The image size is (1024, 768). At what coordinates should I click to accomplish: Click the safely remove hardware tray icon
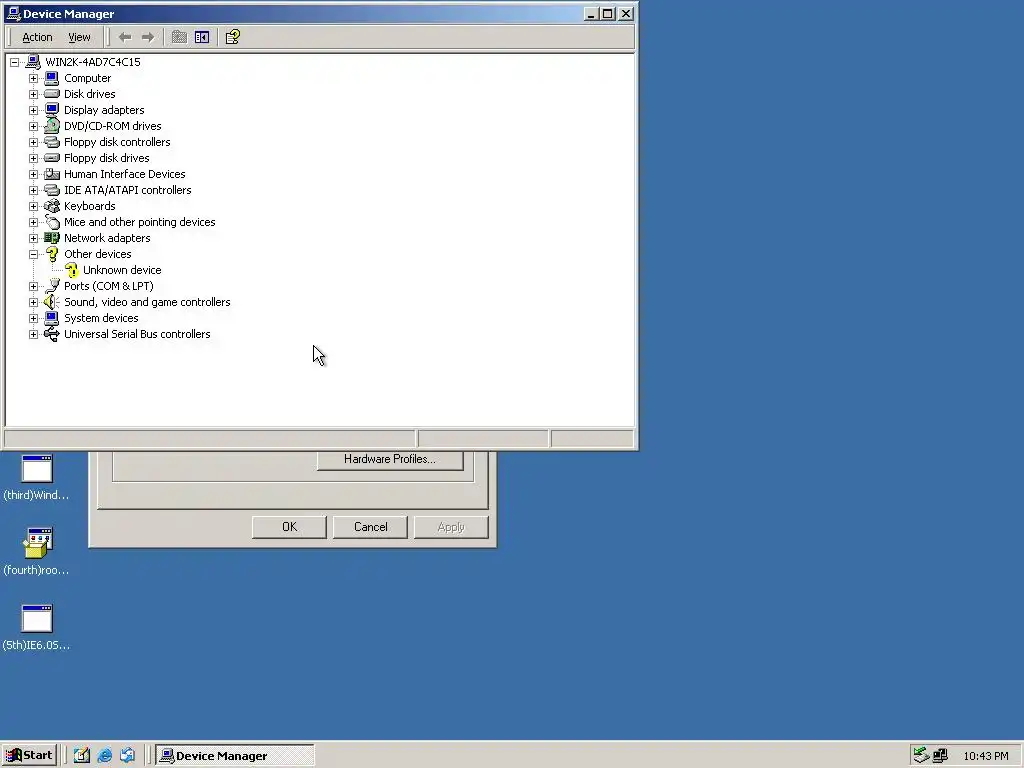(921, 756)
